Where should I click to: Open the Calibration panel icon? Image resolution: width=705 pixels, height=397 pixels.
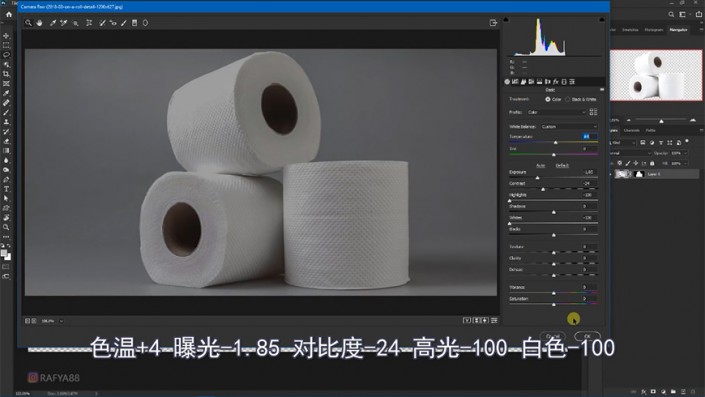tap(564, 82)
